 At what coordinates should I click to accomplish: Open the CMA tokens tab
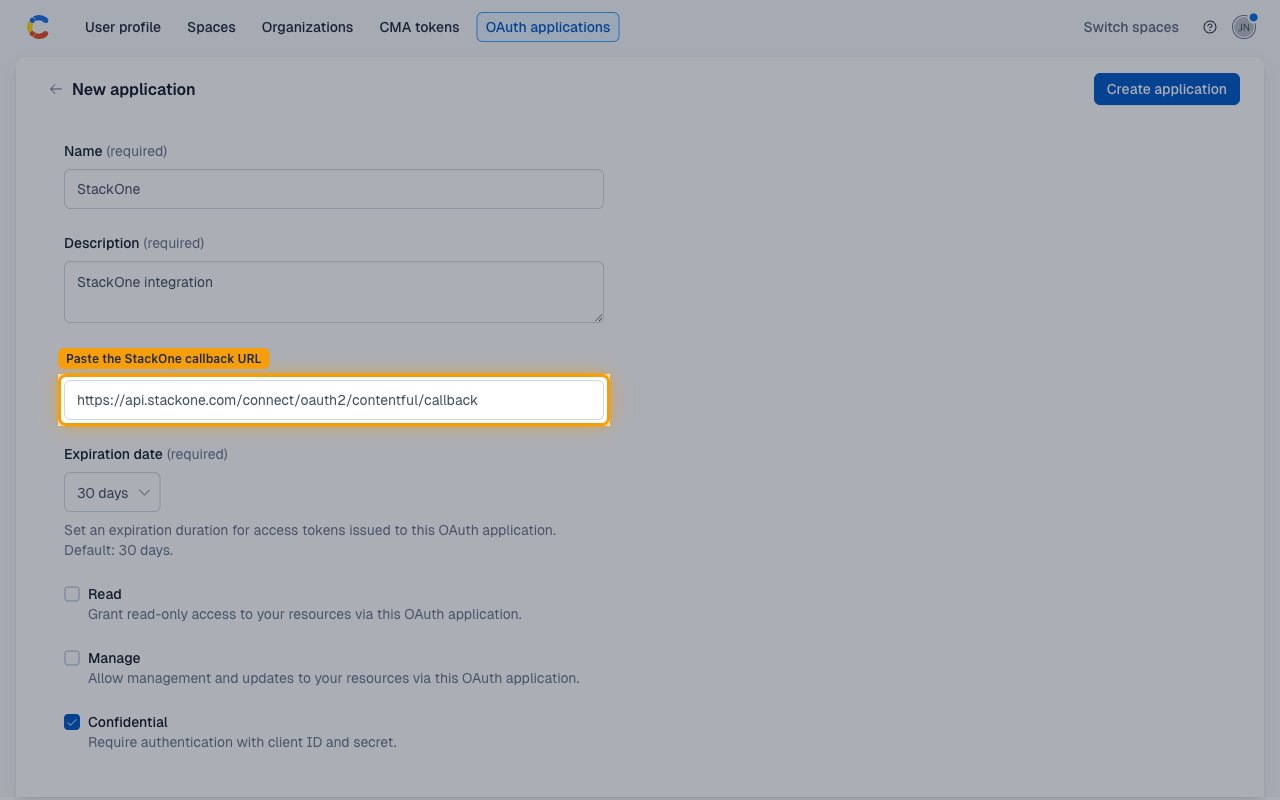click(x=419, y=27)
